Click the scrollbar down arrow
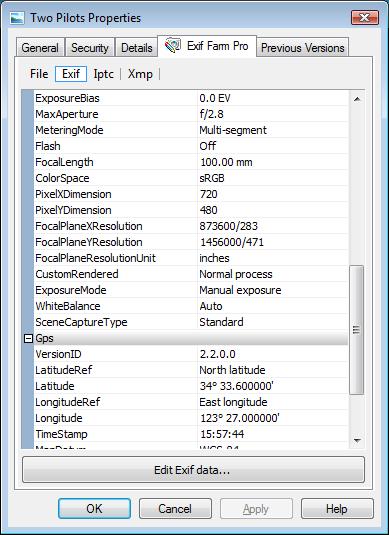The image size is (389, 535). point(357,440)
